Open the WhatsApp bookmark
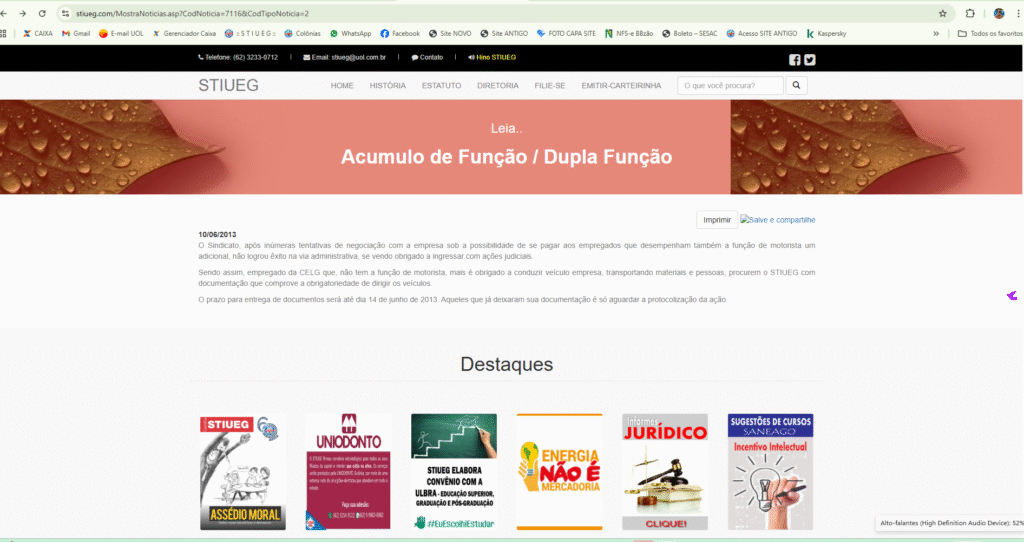This screenshot has height=542, width=1024. coord(350,33)
